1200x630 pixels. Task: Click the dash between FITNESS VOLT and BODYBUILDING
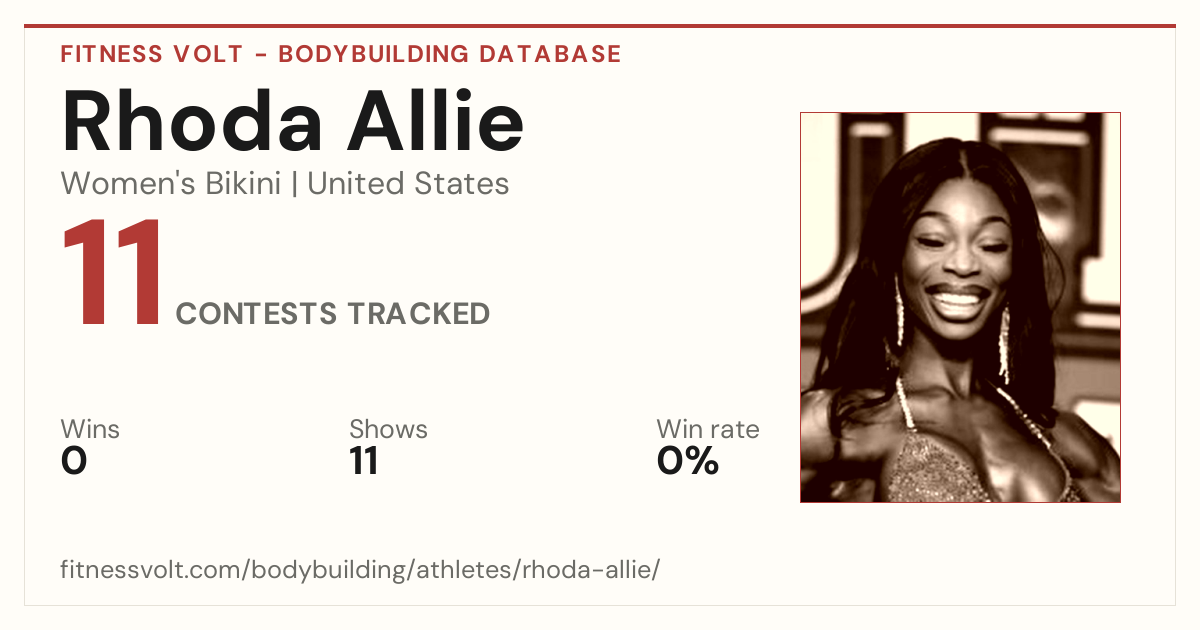(260, 55)
